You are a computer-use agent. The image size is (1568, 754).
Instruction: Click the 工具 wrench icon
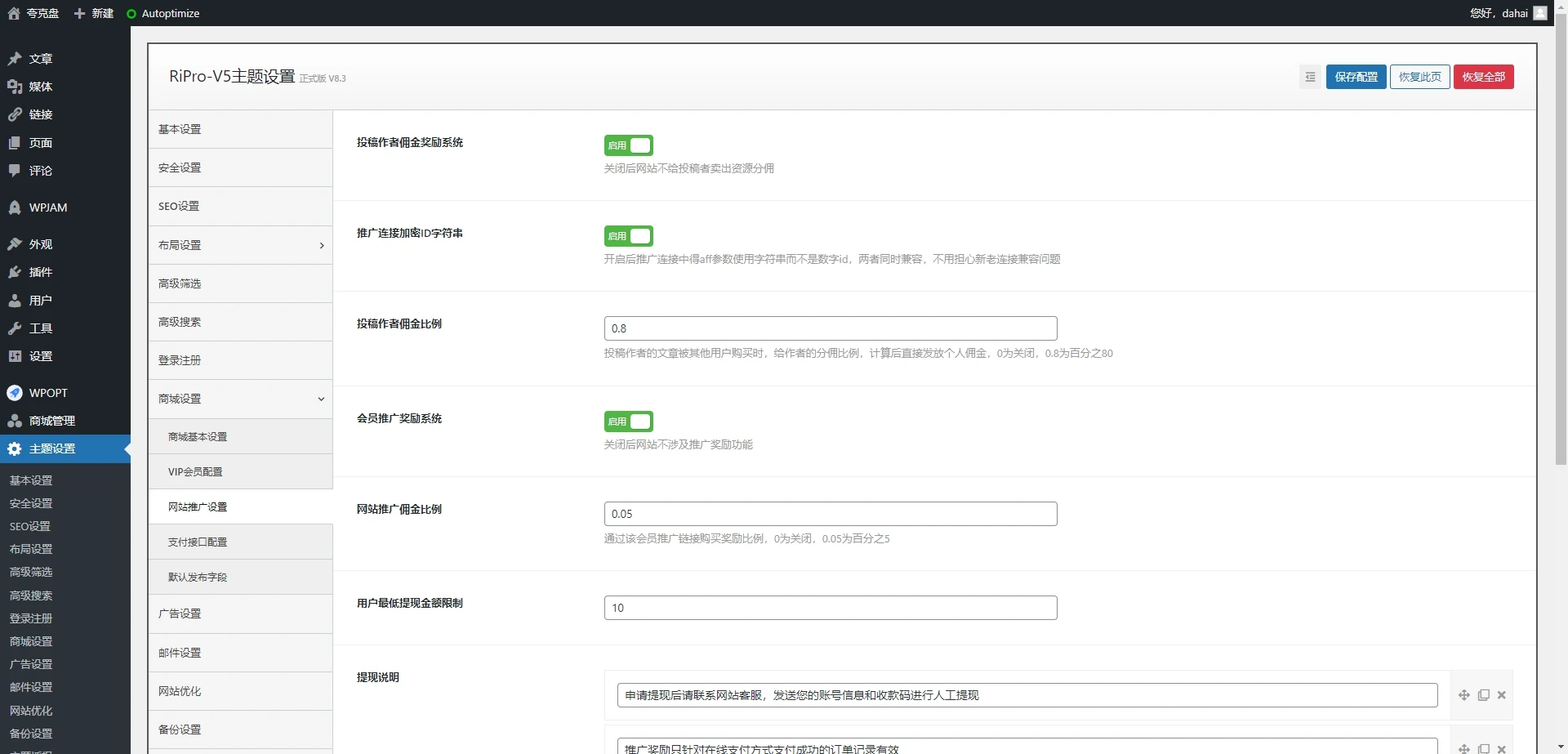[15, 328]
